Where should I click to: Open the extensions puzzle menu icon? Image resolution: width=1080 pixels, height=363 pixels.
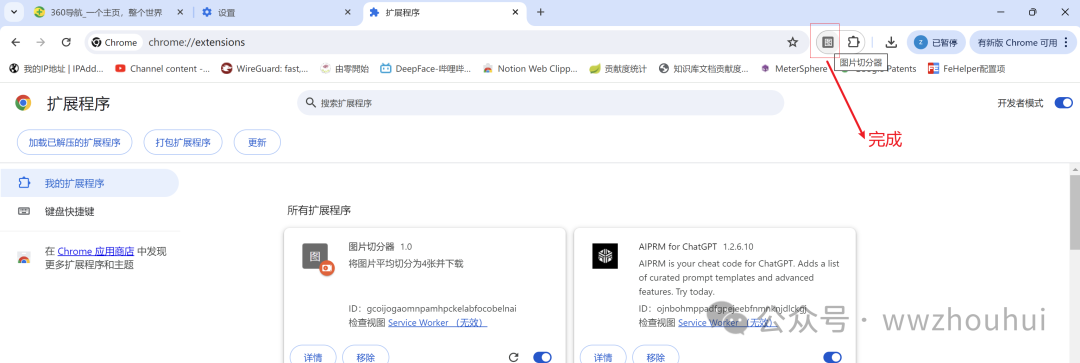pos(853,42)
